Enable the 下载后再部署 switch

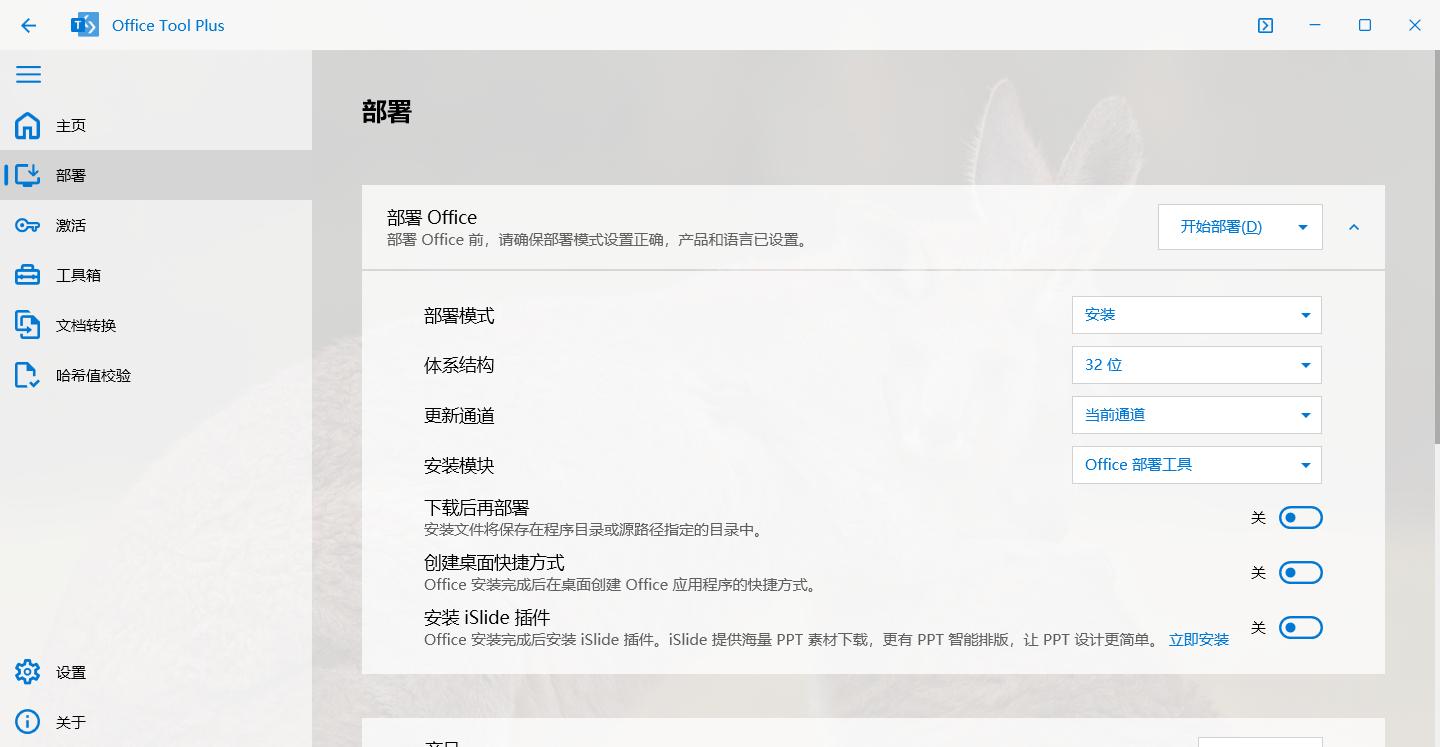click(1300, 517)
